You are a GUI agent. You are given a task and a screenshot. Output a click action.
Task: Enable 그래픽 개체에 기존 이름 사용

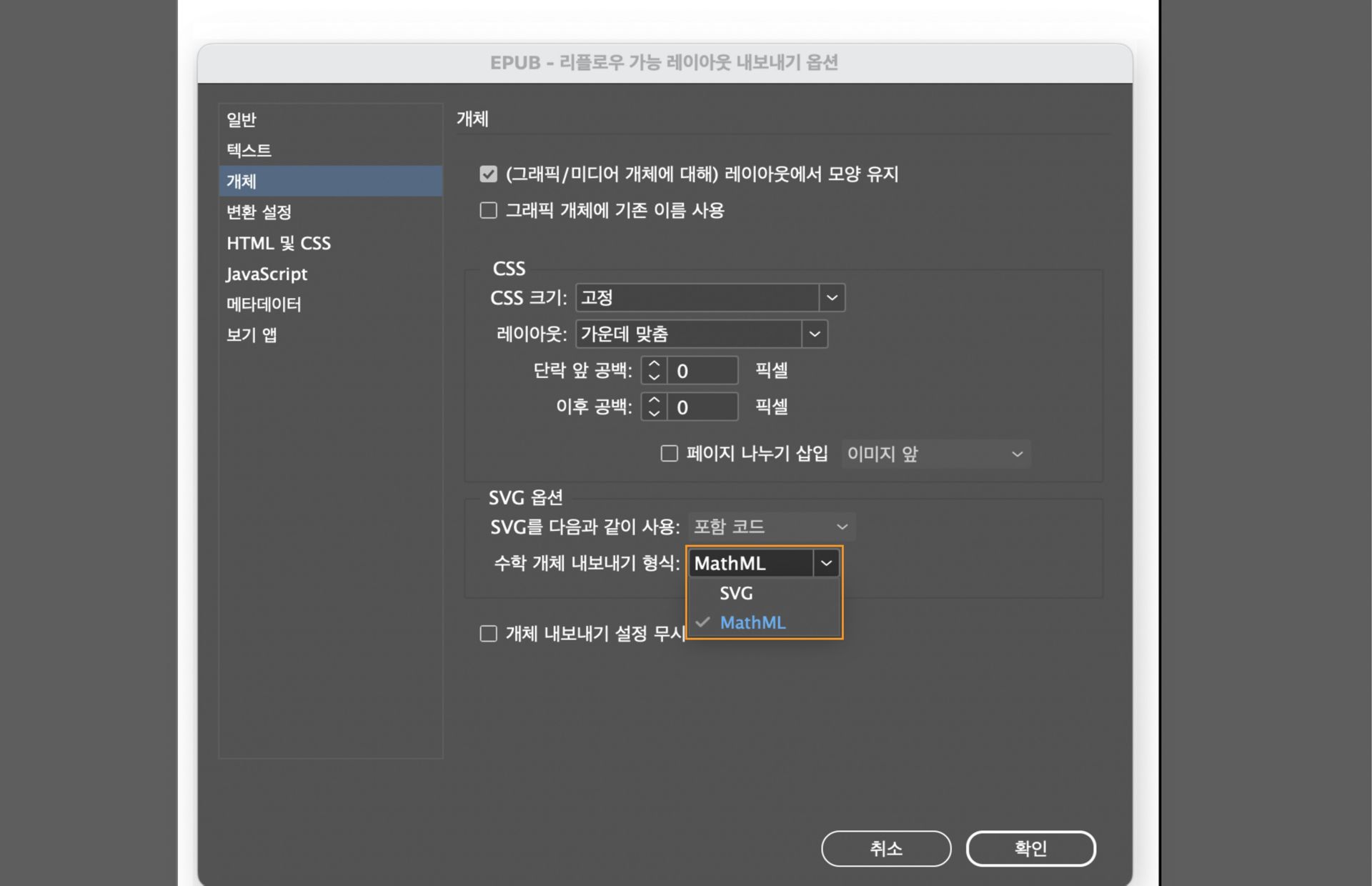488,209
